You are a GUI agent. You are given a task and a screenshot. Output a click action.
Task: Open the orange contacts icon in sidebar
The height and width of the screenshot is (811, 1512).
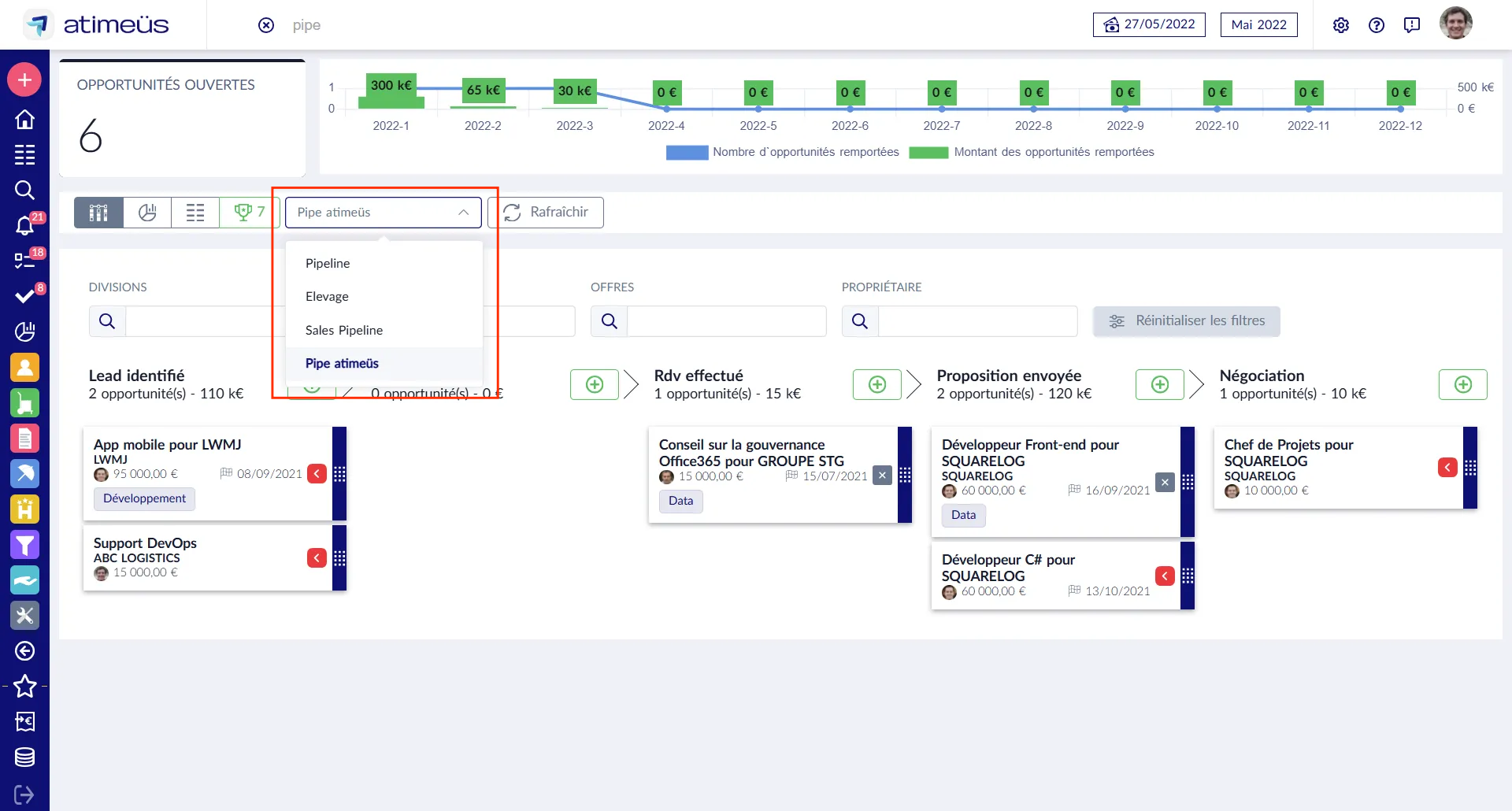click(x=24, y=367)
